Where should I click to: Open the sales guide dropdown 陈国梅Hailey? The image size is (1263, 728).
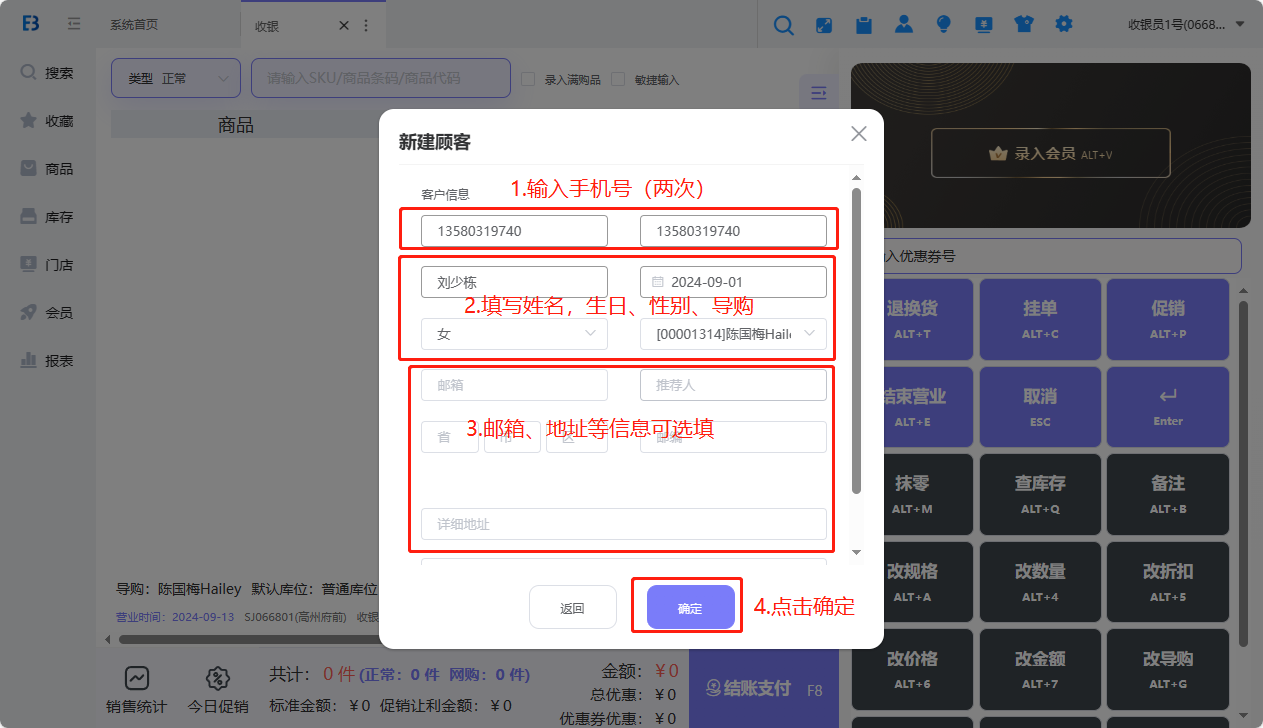tap(733, 334)
